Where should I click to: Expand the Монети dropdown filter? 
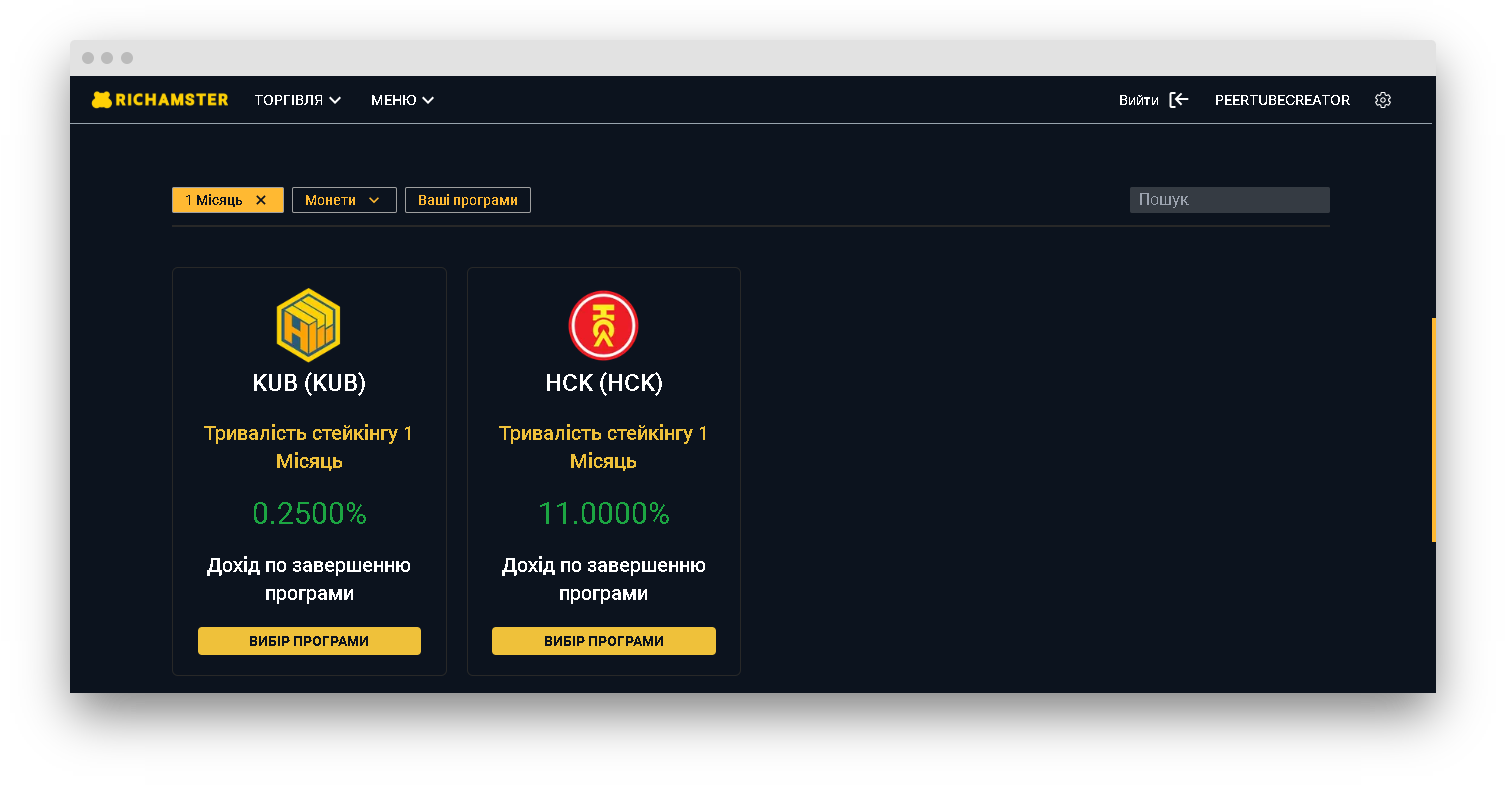pos(344,200)
